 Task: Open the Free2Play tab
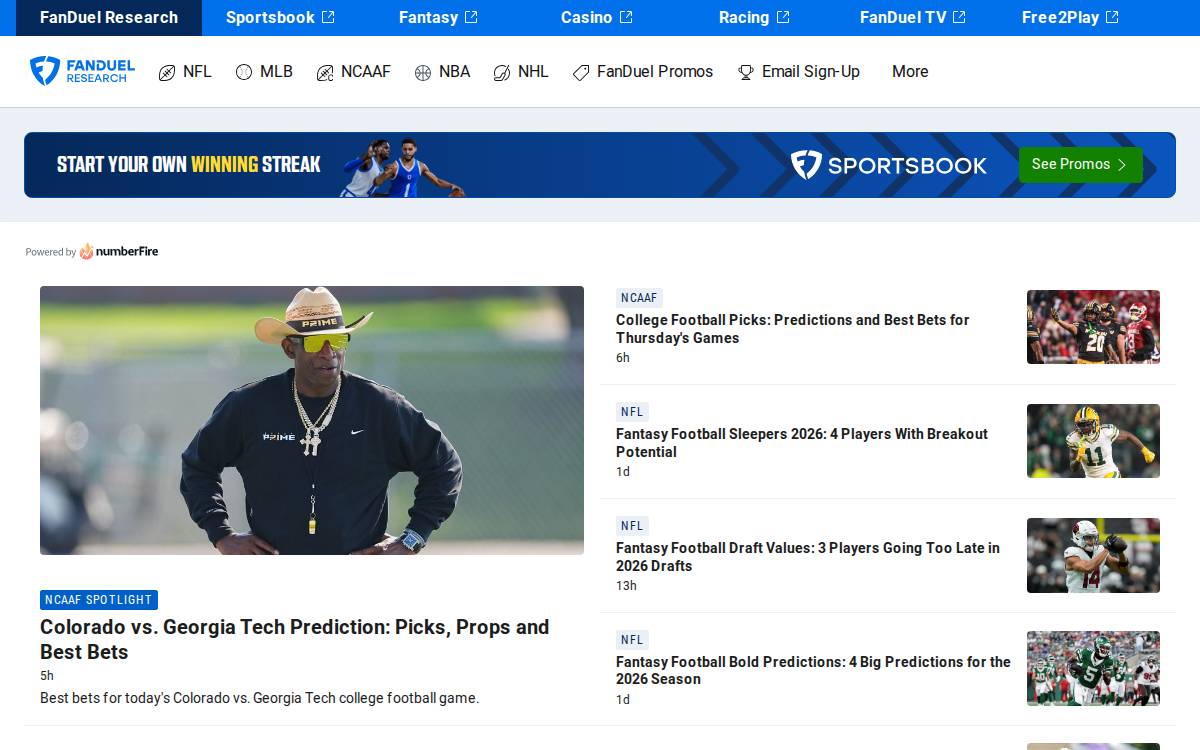(1070, 17)
